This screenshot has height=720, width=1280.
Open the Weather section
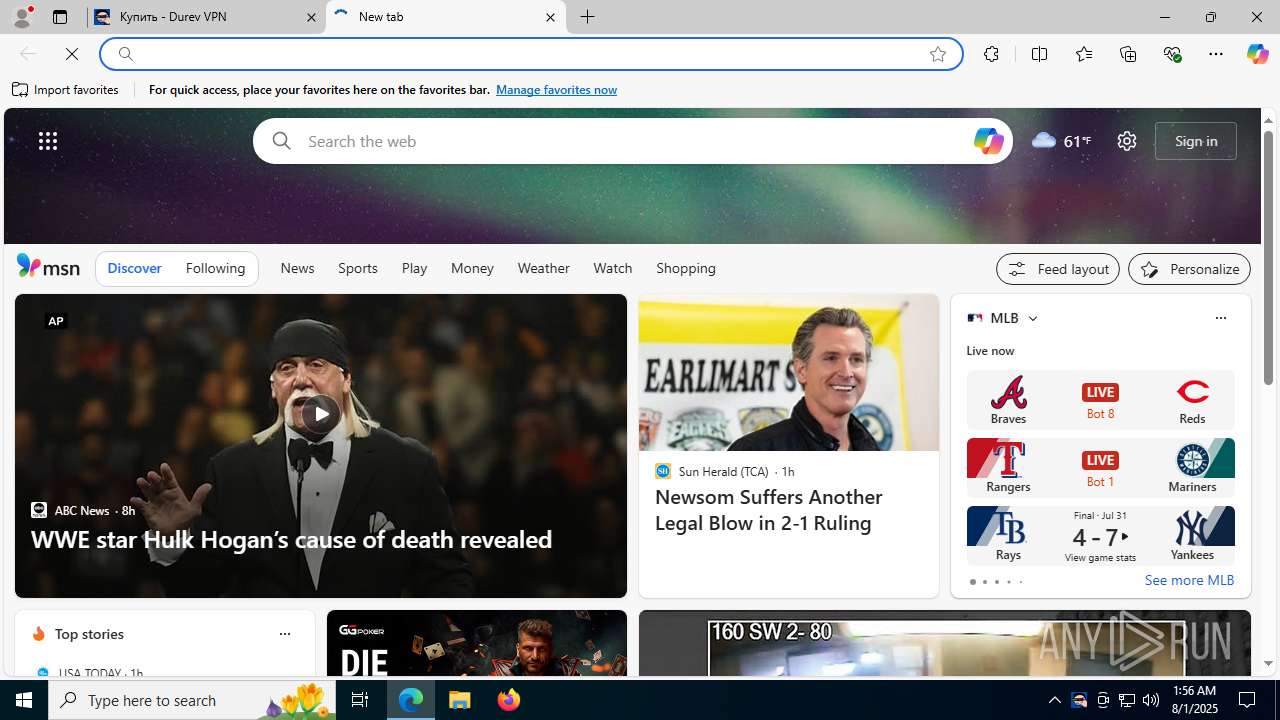click(x=543, y=268)
